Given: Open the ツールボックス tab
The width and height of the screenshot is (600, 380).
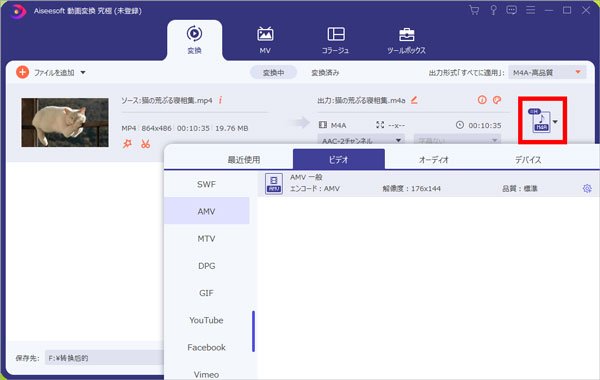Looking at the screenshot, I should tap(406, 41).
